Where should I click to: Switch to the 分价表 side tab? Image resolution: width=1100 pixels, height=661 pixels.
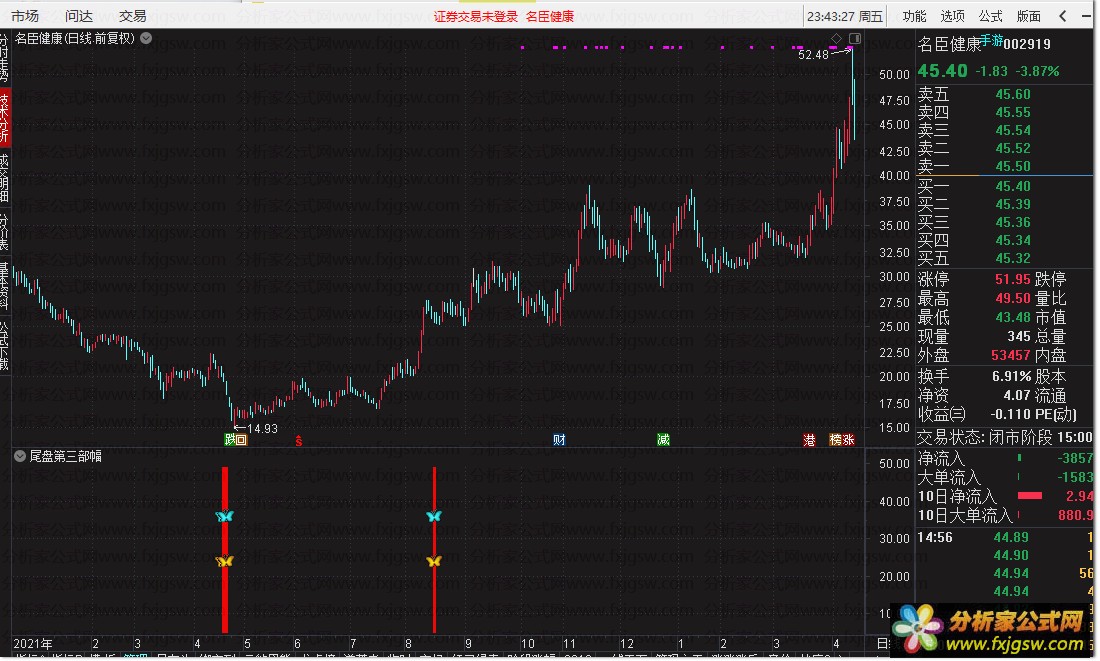point(4,232)
